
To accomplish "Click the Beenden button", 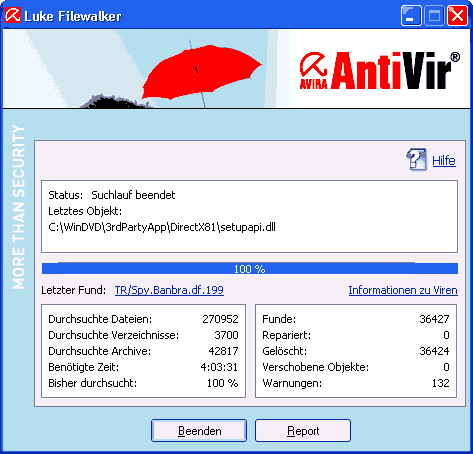I will pos(199,430).
